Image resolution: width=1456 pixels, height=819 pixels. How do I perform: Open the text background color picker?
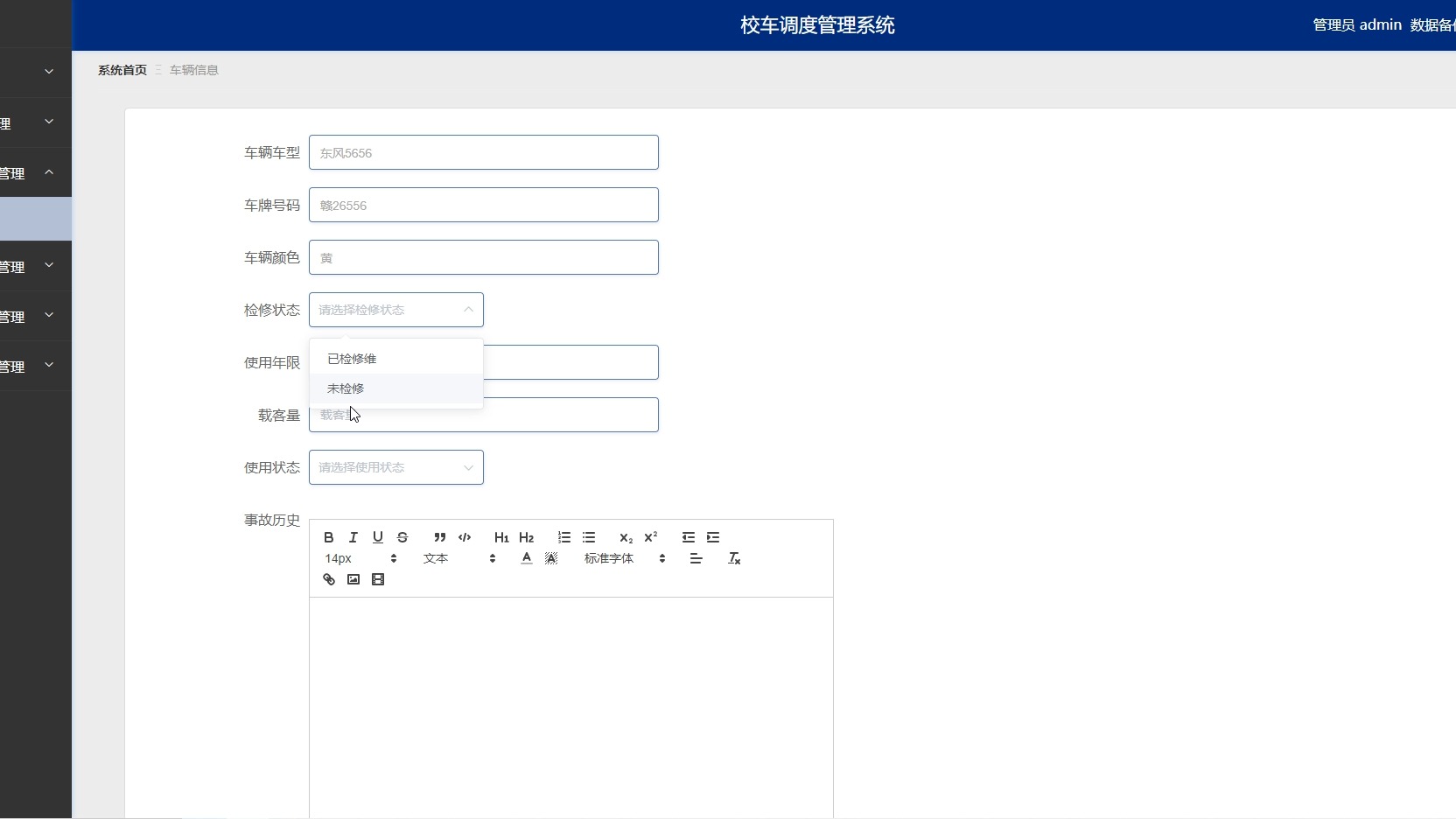[551, 558]
